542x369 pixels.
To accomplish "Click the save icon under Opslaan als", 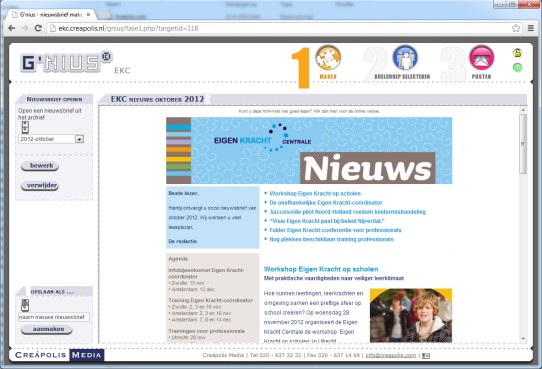I will tap(25, 305).
